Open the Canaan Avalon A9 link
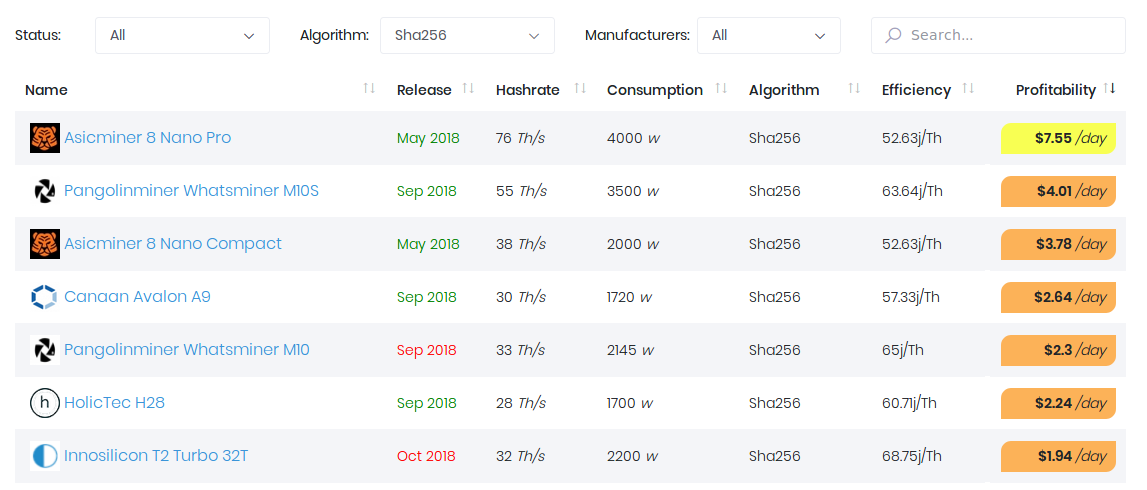 (x=138, y=297)
